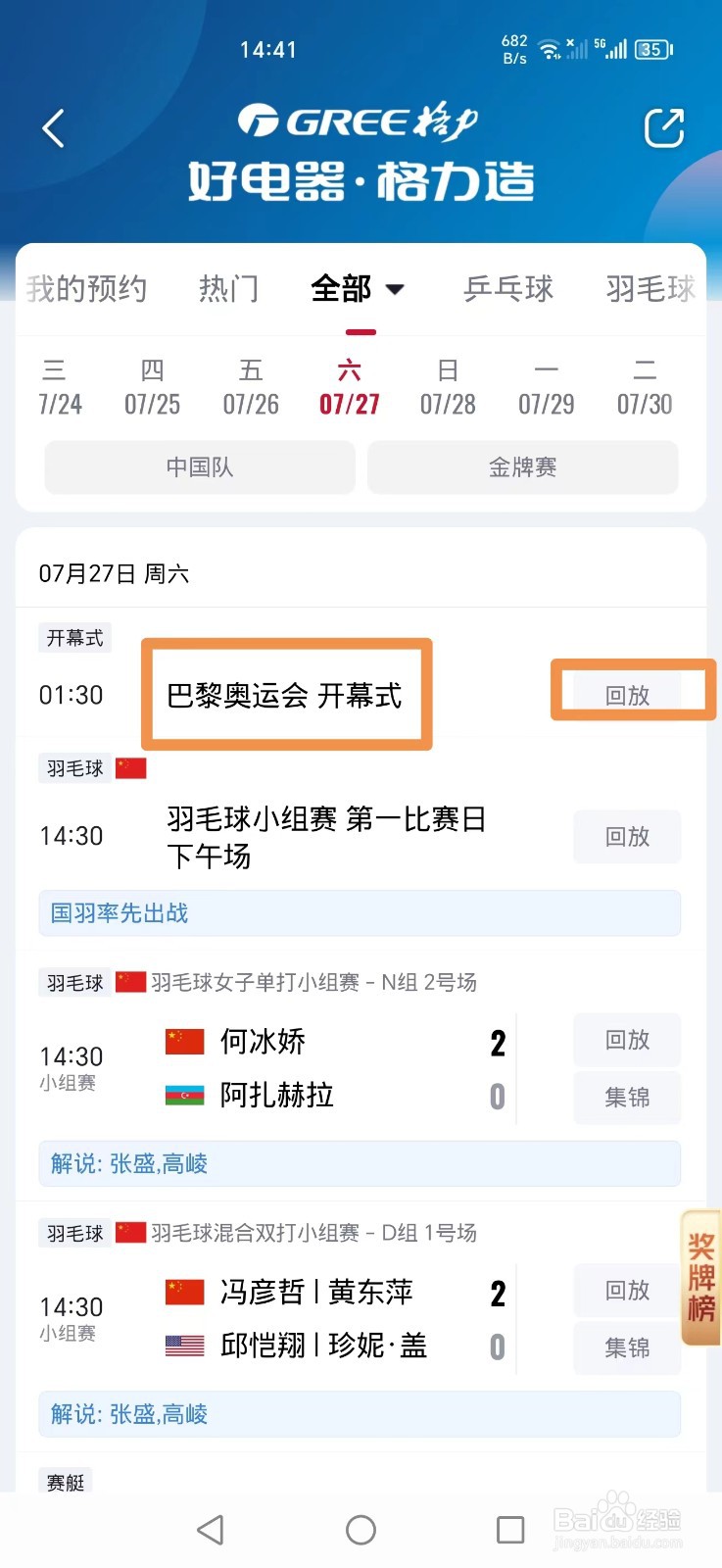Tap China flag beside 何冰娇
Viewport: 722px width, 1568px height.
(184, 1041)
